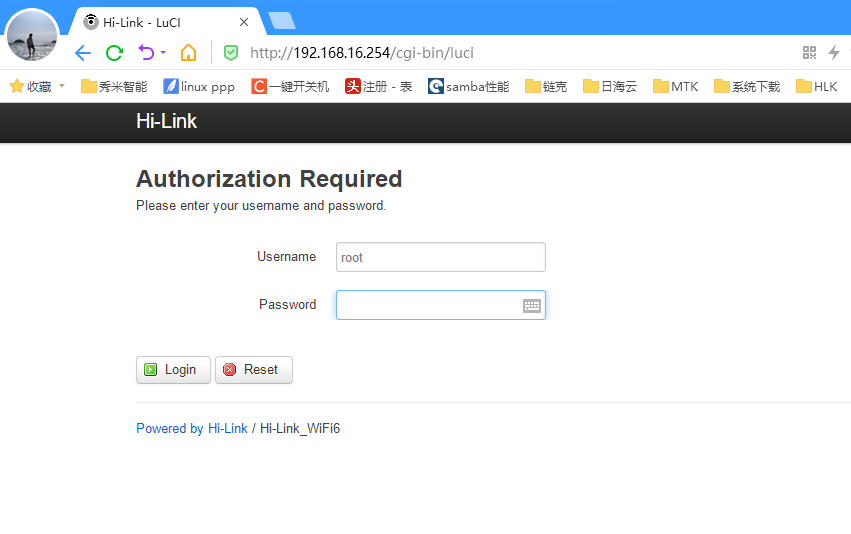851x534 pixels.
Task: Close the Hi-Link - LuCI tab
Action: (x=244, y=22)
